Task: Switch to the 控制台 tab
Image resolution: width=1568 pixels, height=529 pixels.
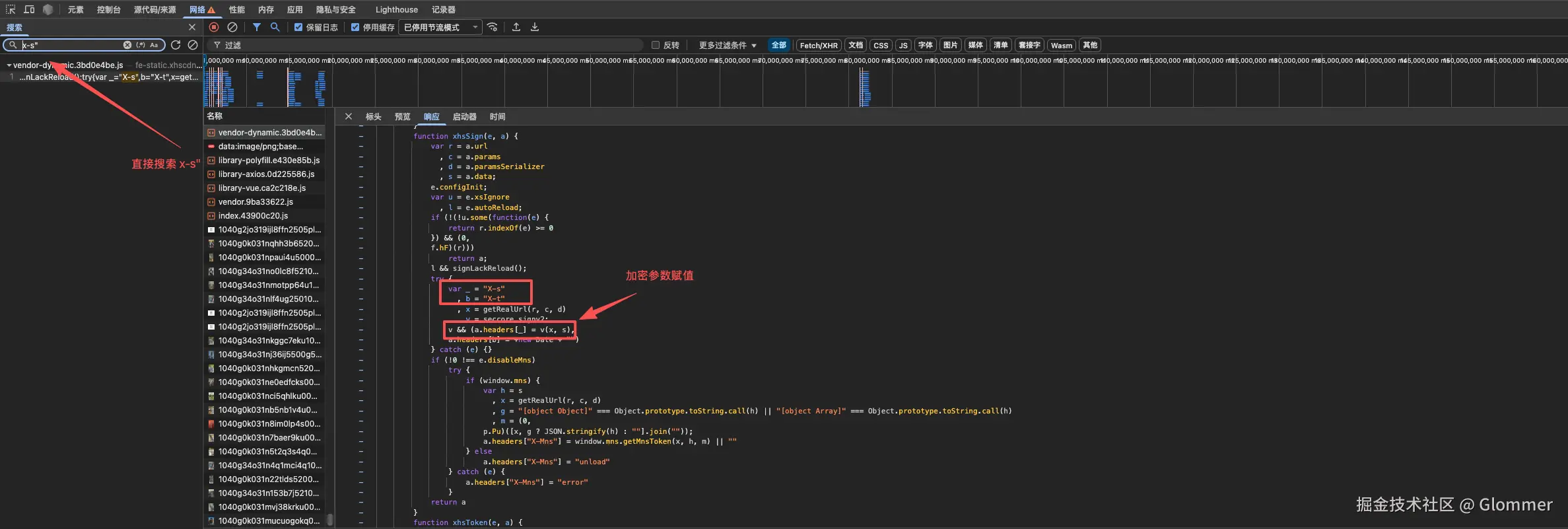Action: point(108,9)
